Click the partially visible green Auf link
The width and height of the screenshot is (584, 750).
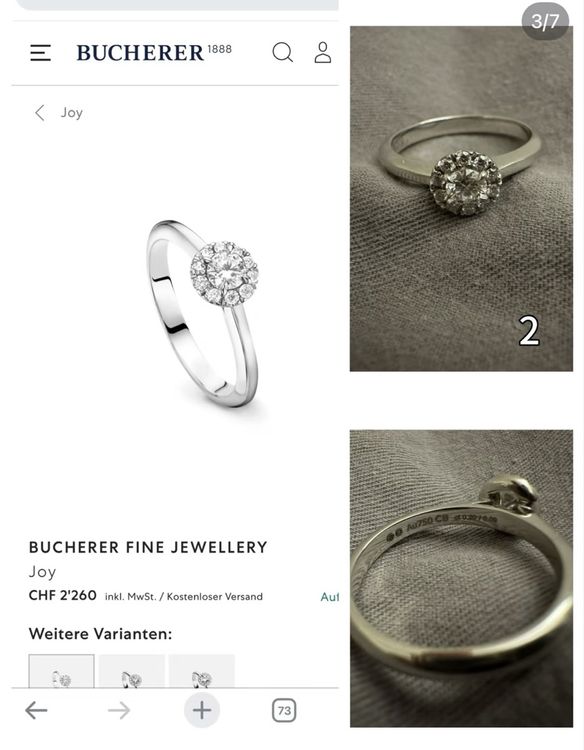[x=330, y=596]
